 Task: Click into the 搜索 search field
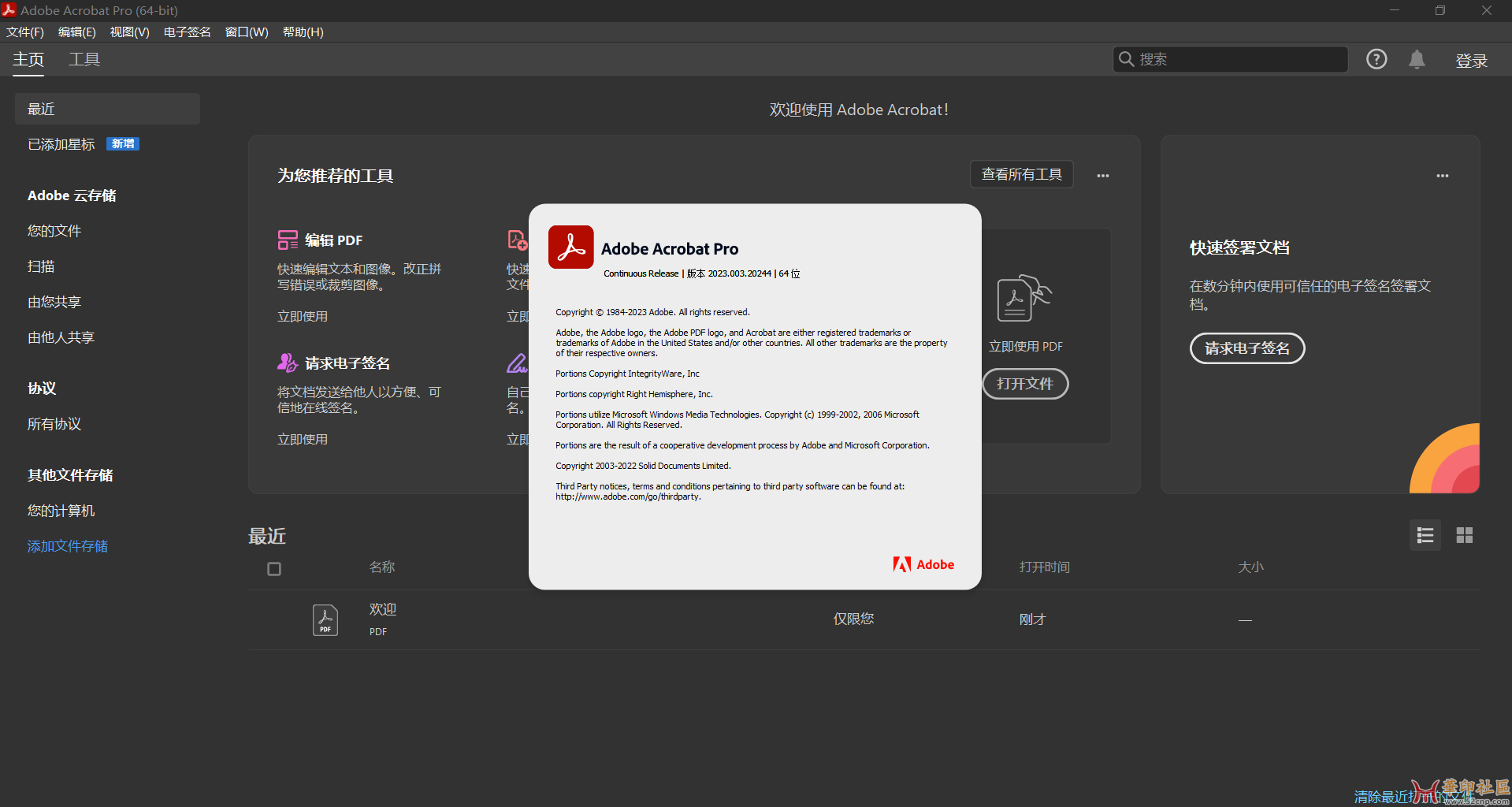1237,60
